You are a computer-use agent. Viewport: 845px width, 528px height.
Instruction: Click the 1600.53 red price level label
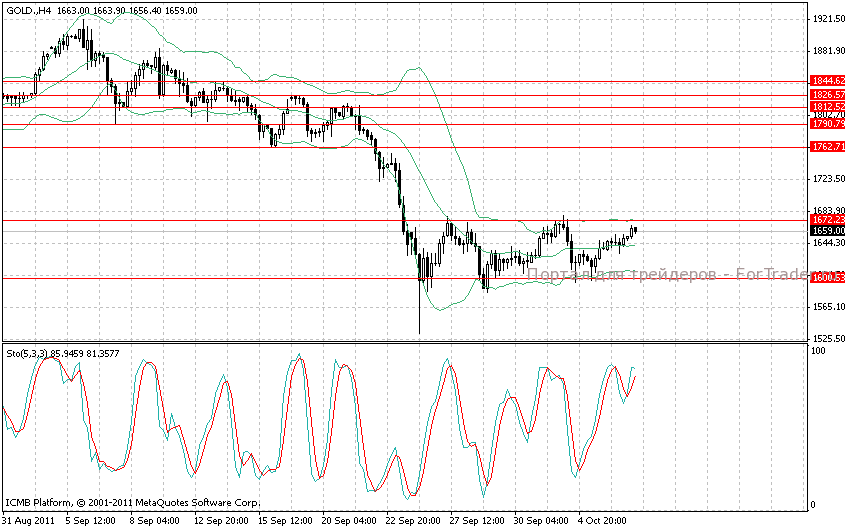[x=828, y=277]
